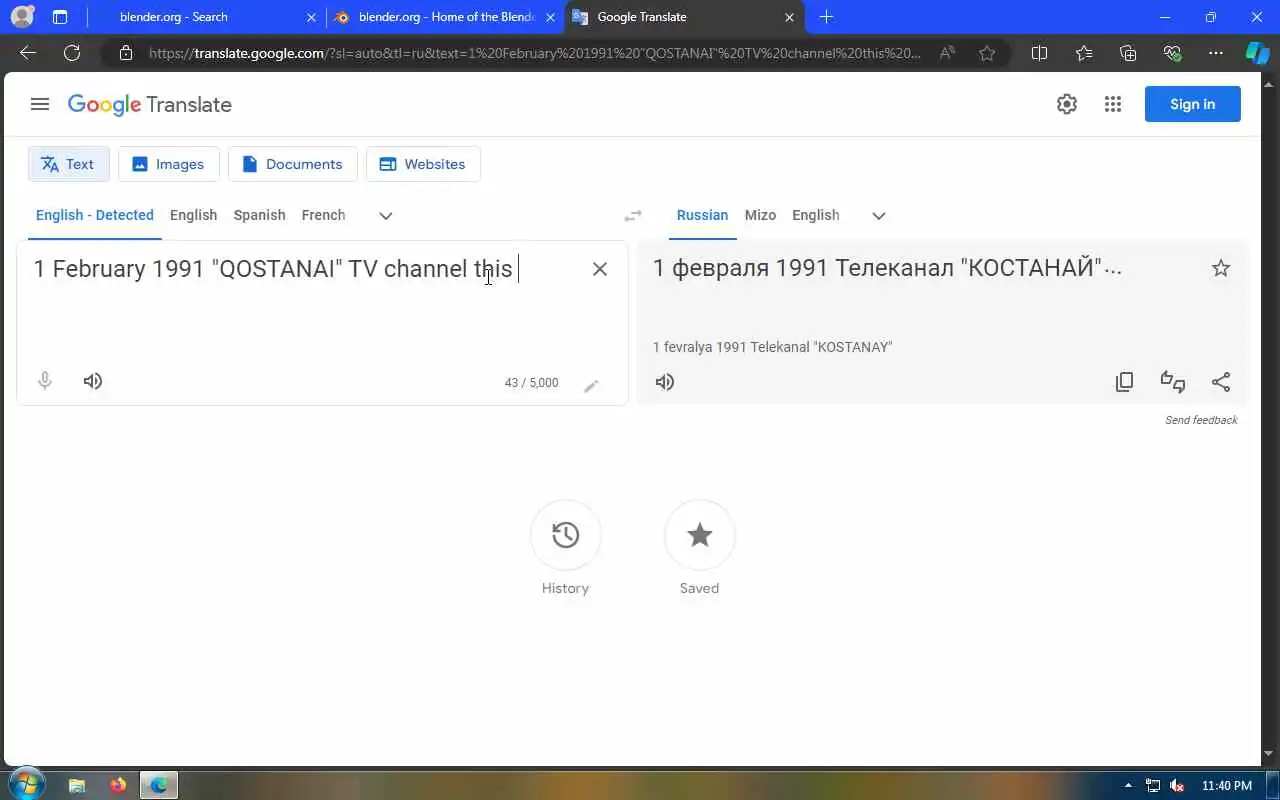Open Google Translate settings gear
The height and width of the screenshot is (800, 1280).
[1067, 104]
